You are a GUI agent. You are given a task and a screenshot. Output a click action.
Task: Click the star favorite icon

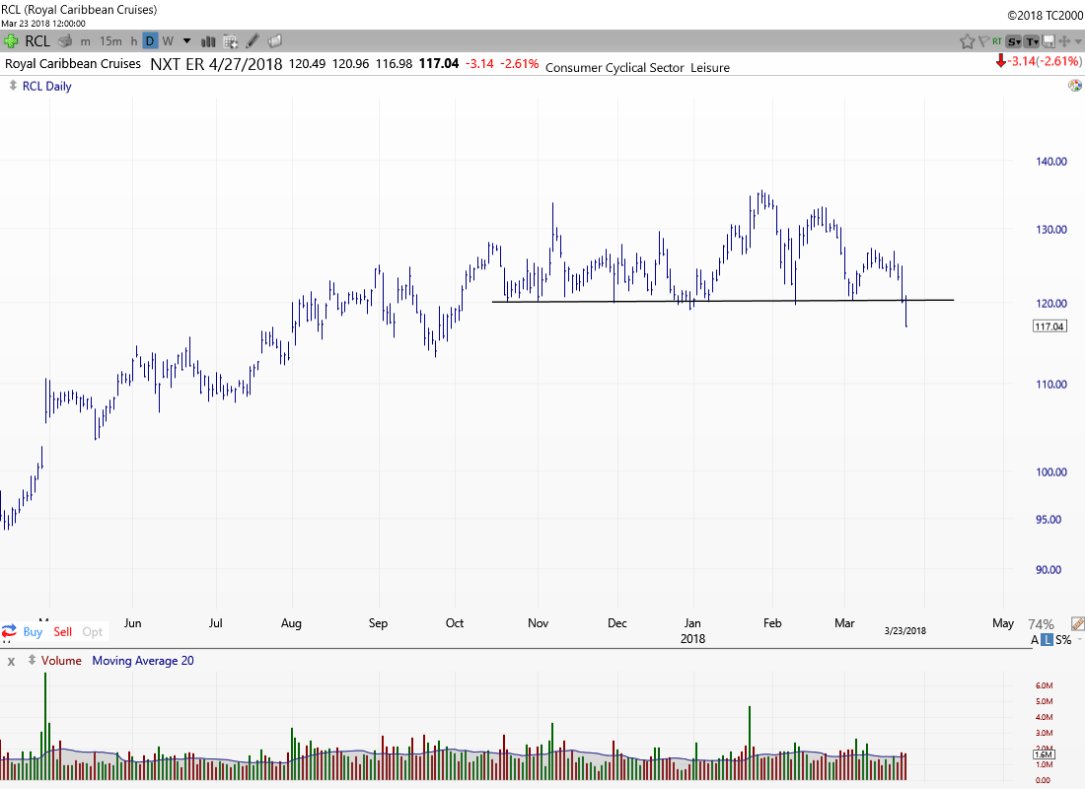click(967, 41)
